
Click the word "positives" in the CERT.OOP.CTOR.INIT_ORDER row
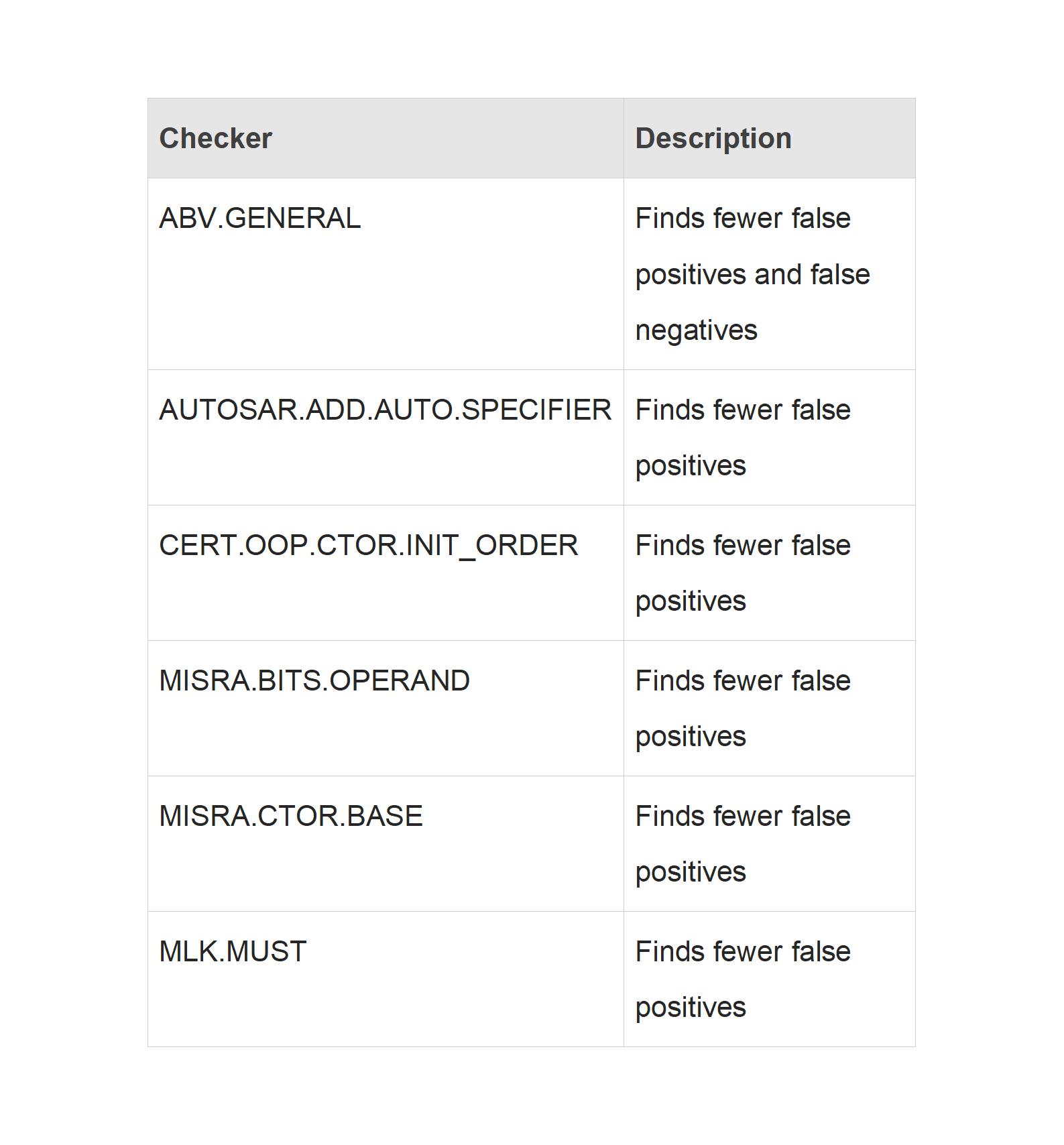pyautogui.click(x=691, y=601)
